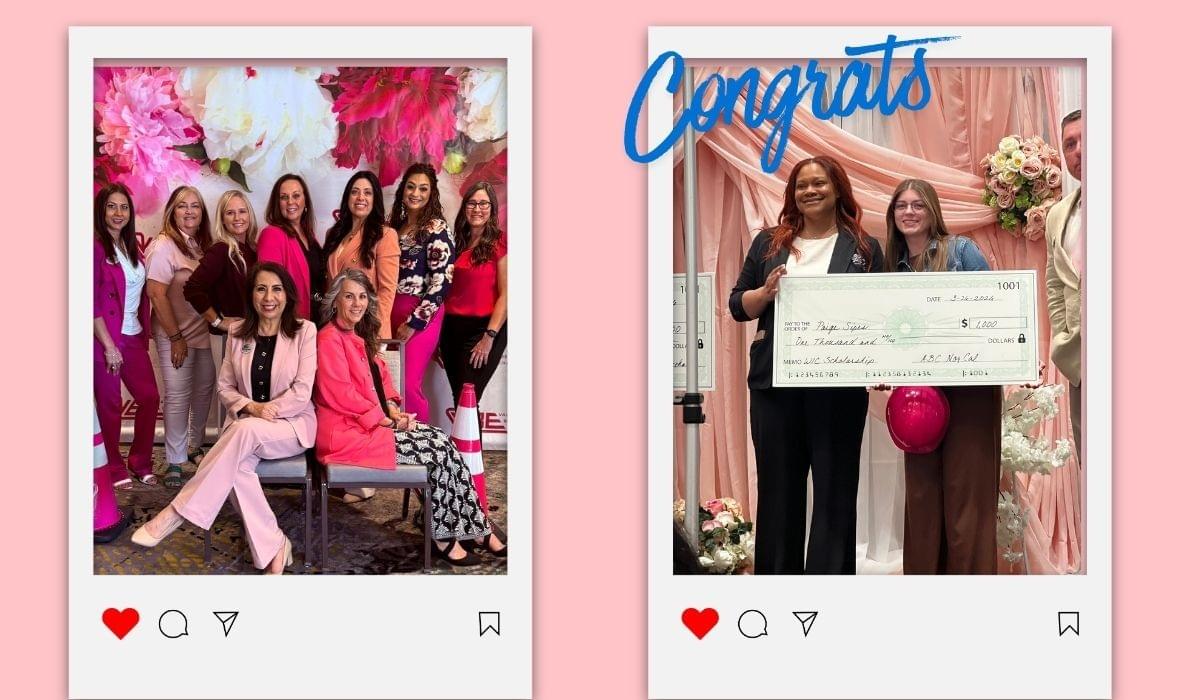Screen dimensions: 1200x700
Task: Toggle the bookmark on the right card
Action: click(x=1069, y=624)
